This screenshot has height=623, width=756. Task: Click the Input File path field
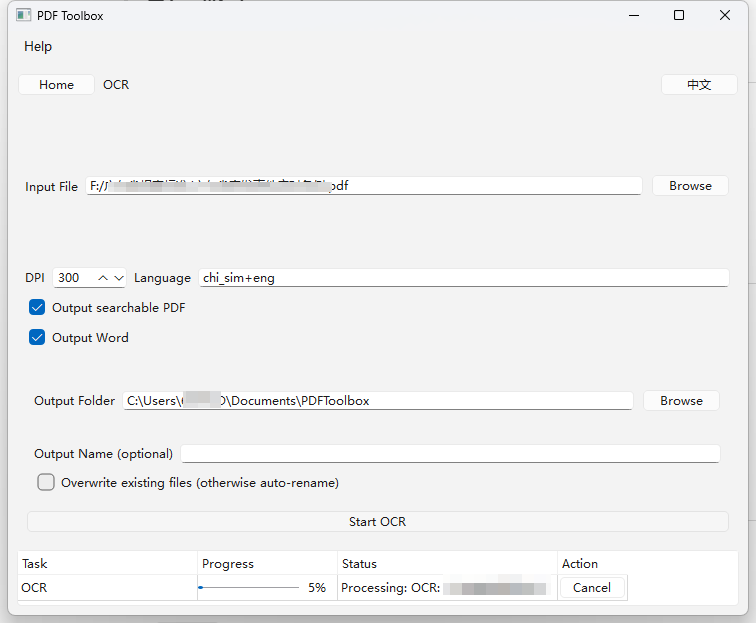tap(364, 186)
